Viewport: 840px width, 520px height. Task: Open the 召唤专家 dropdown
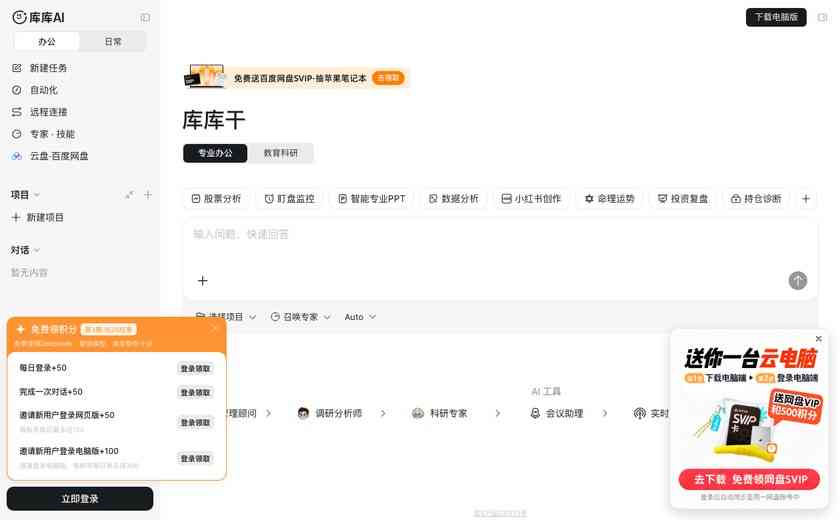(301, 317)
